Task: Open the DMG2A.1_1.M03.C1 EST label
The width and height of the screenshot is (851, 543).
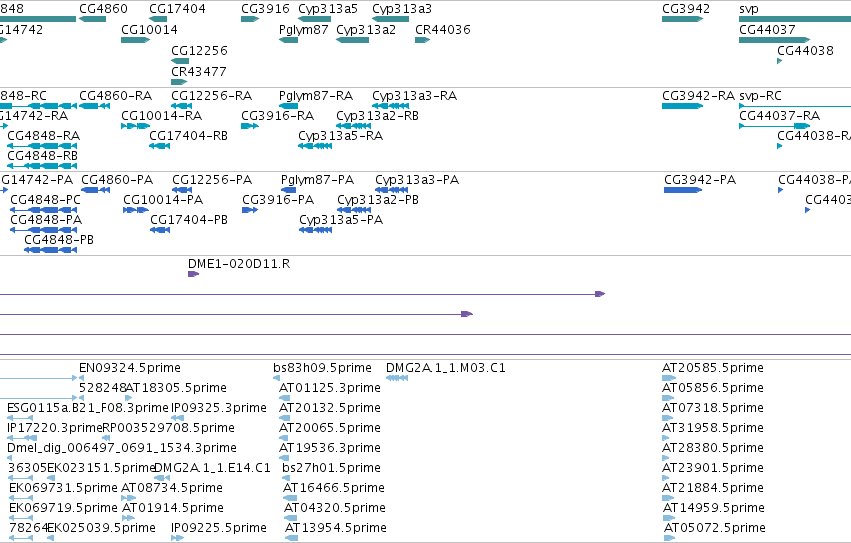Action: (x=446, y=368)
